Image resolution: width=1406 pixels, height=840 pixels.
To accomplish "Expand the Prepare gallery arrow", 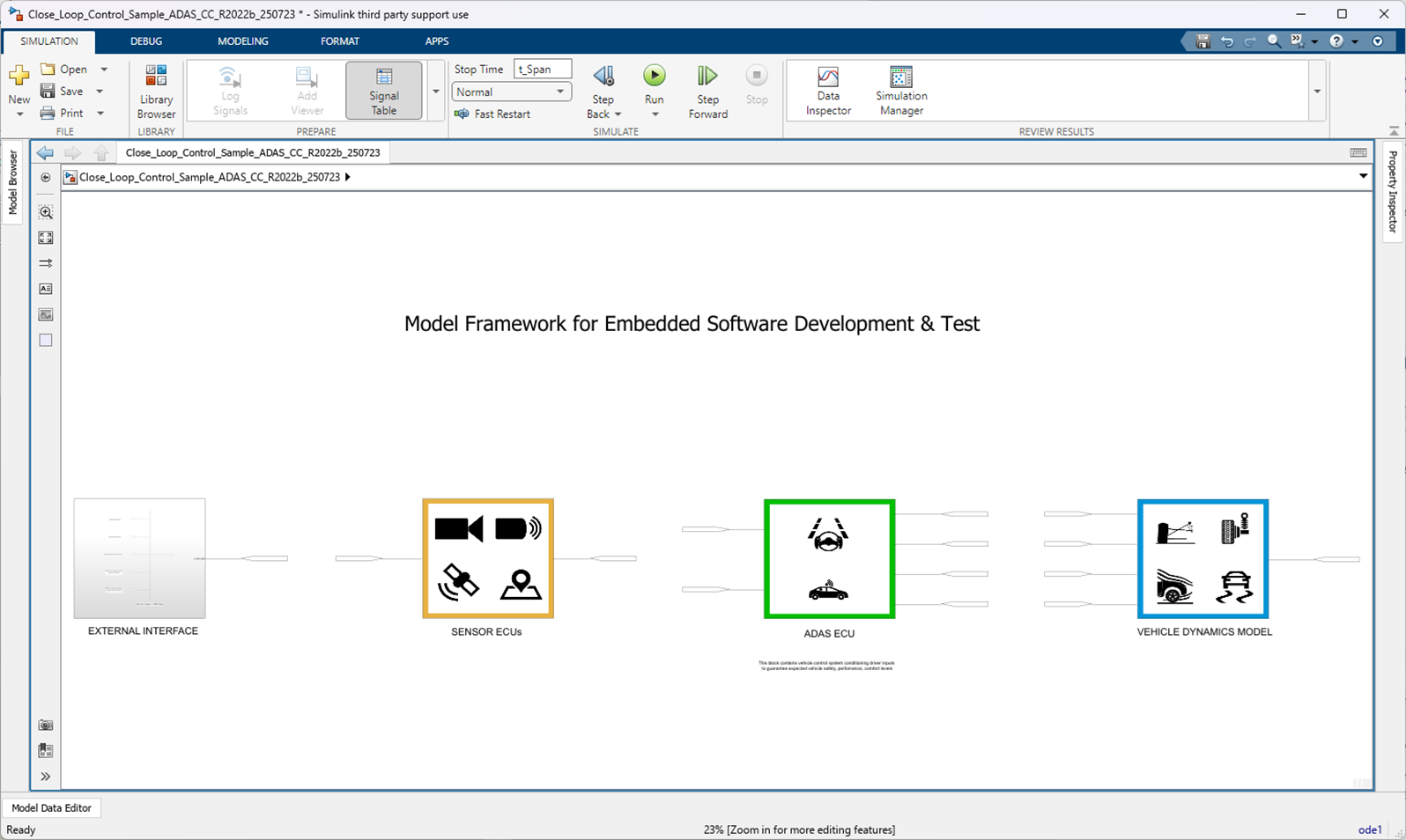I will click(x=435, y=91).
